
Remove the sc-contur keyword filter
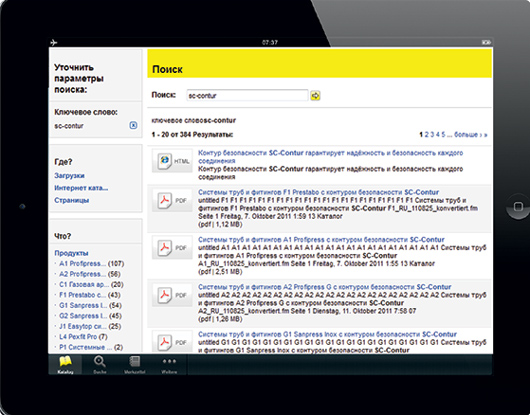pyautogui.click(x=134, y=125)
